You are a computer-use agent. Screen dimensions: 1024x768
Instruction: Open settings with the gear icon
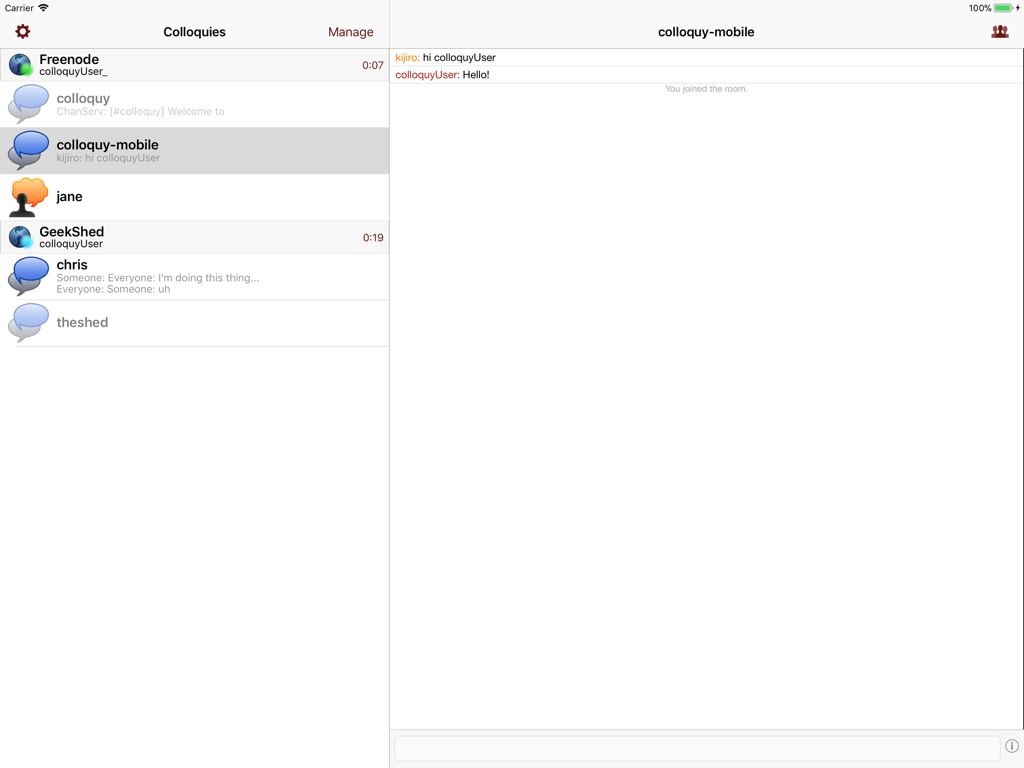(x=23, y=31)
